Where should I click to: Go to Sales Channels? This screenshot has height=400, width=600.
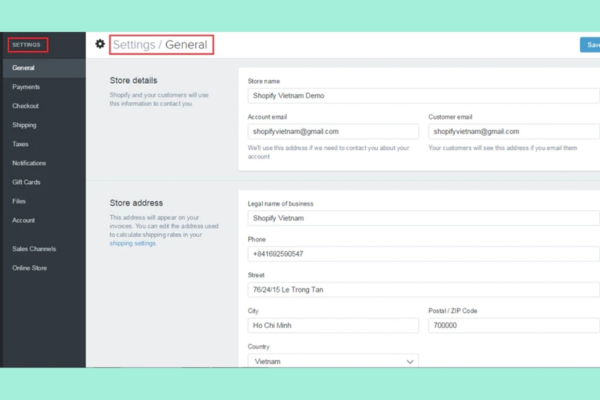coord(34,249)
